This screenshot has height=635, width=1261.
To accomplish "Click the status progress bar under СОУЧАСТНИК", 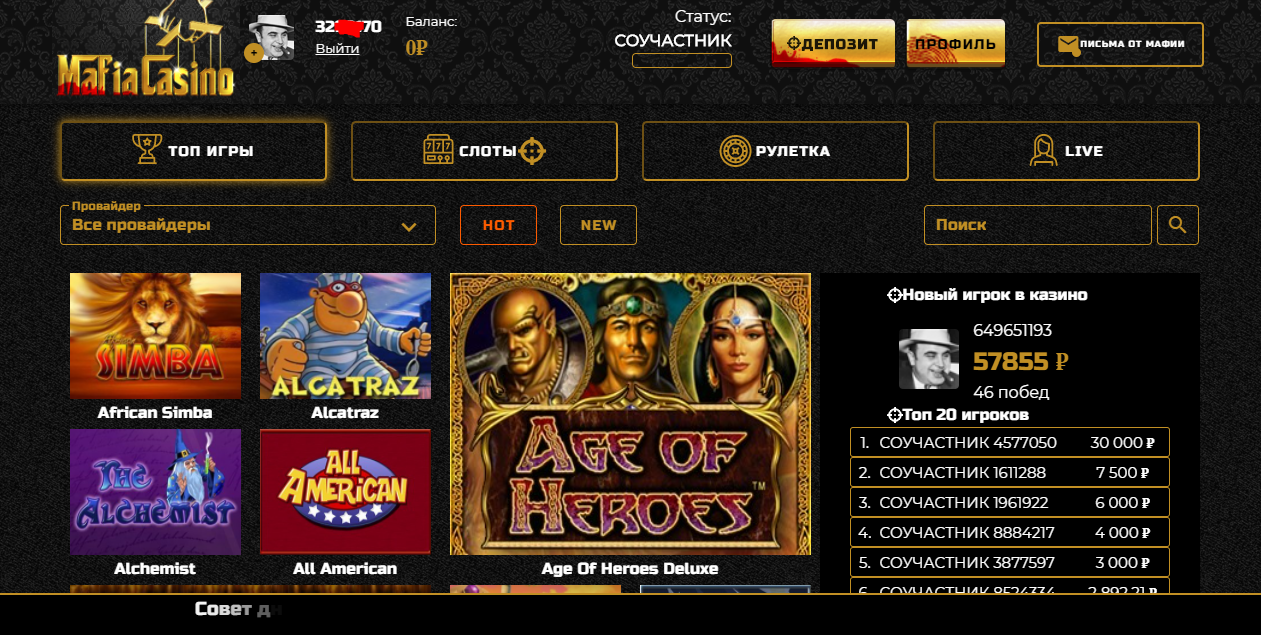I will (x=682, y=60).
